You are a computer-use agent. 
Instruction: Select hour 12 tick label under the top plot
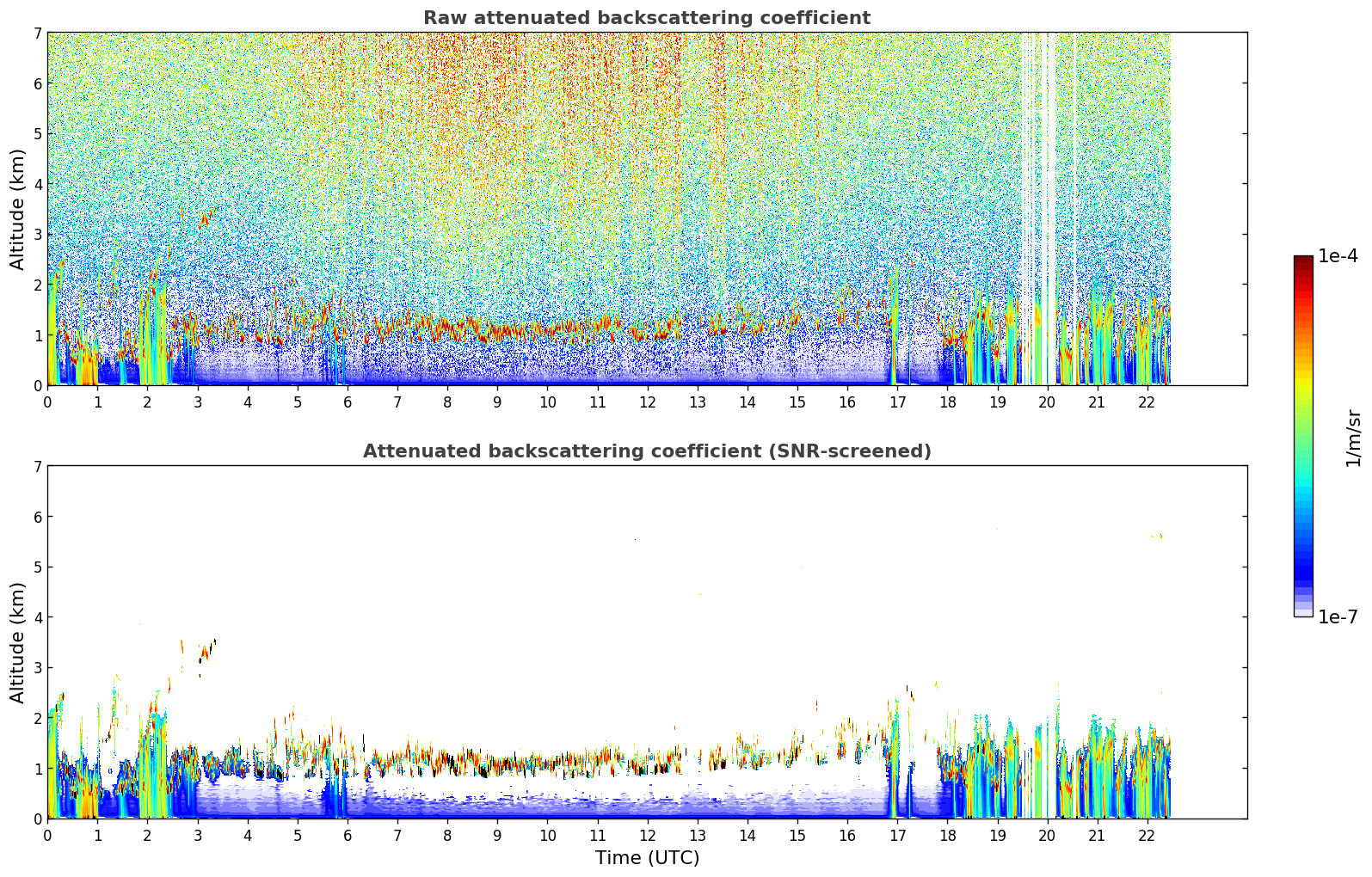[x=647, y=402]
